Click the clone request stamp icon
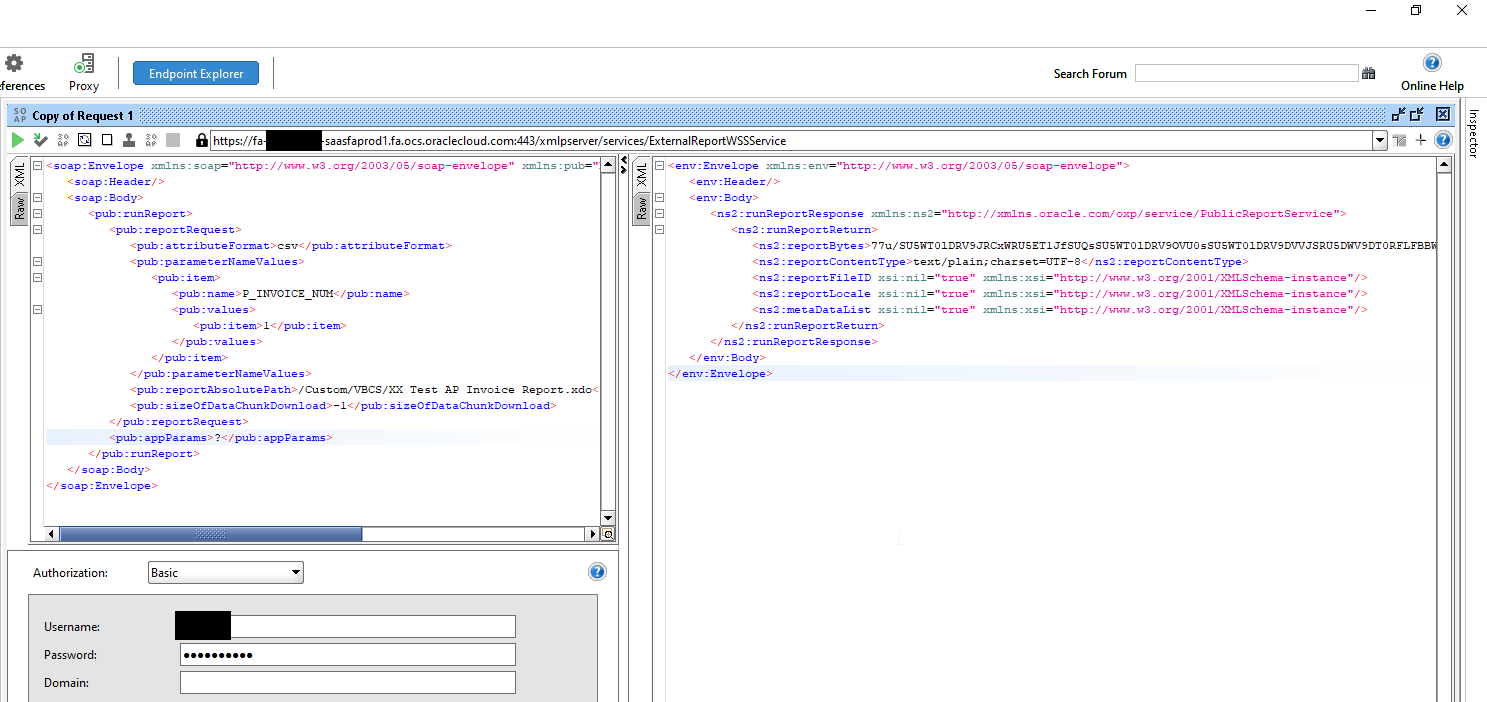Screen dimensions: 1487x702 click(x=129, y=140)
